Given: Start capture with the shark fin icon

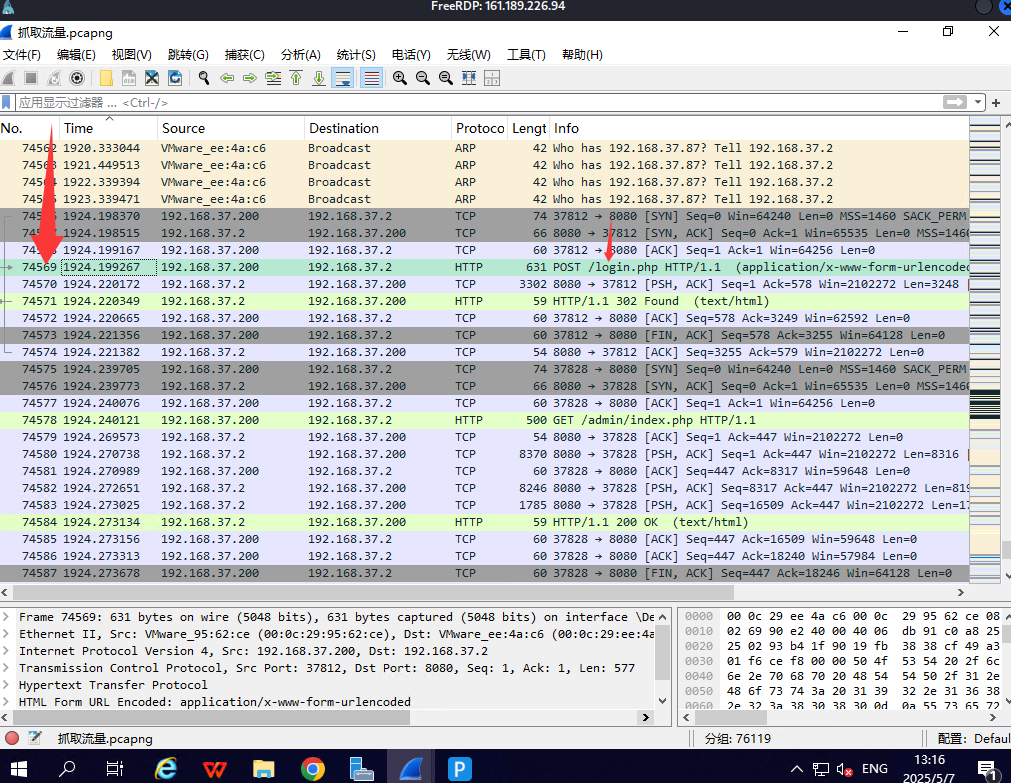Looking at the screenshot, I should click(8, 78).
